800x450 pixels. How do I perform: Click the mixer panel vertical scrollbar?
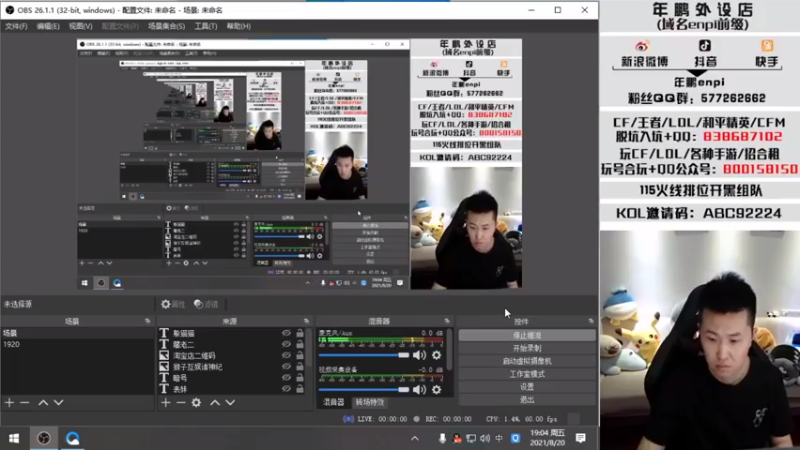click(x=449, y=349)
